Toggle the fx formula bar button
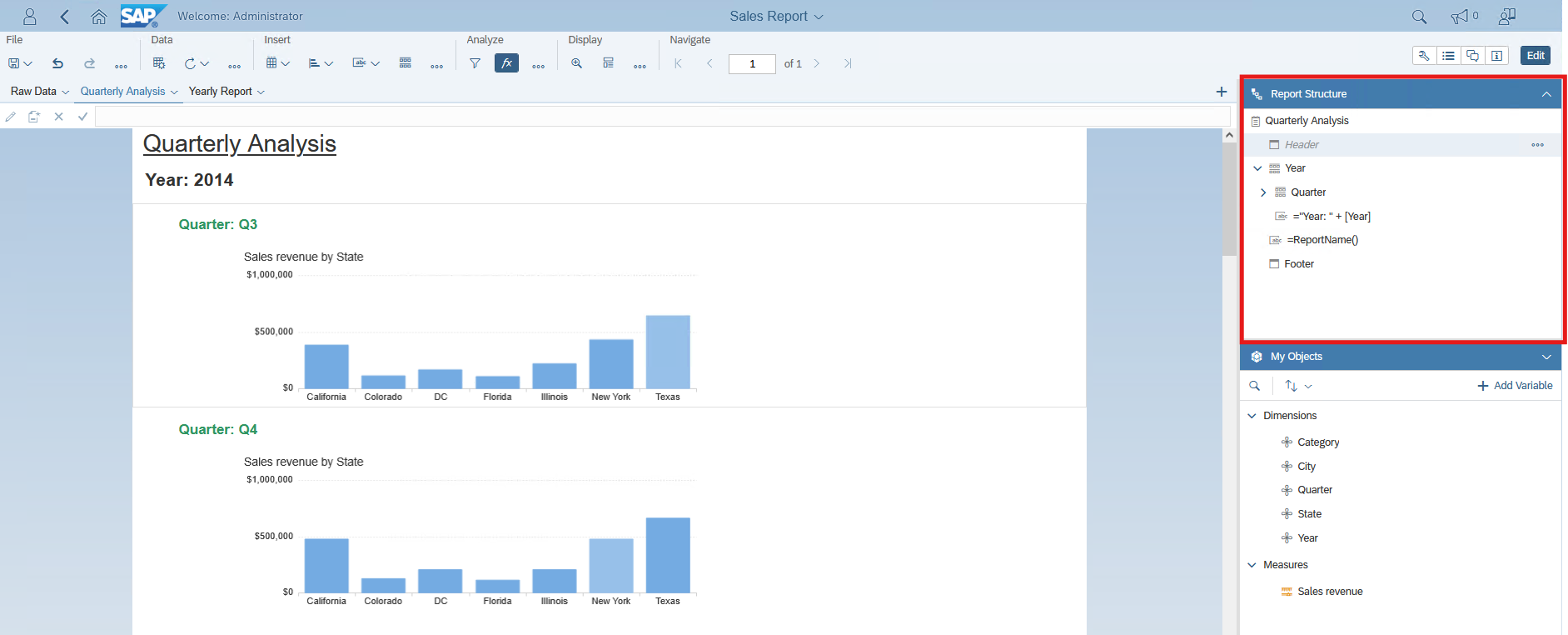This screenshot has width=1568, height=635. pos(506,63)
